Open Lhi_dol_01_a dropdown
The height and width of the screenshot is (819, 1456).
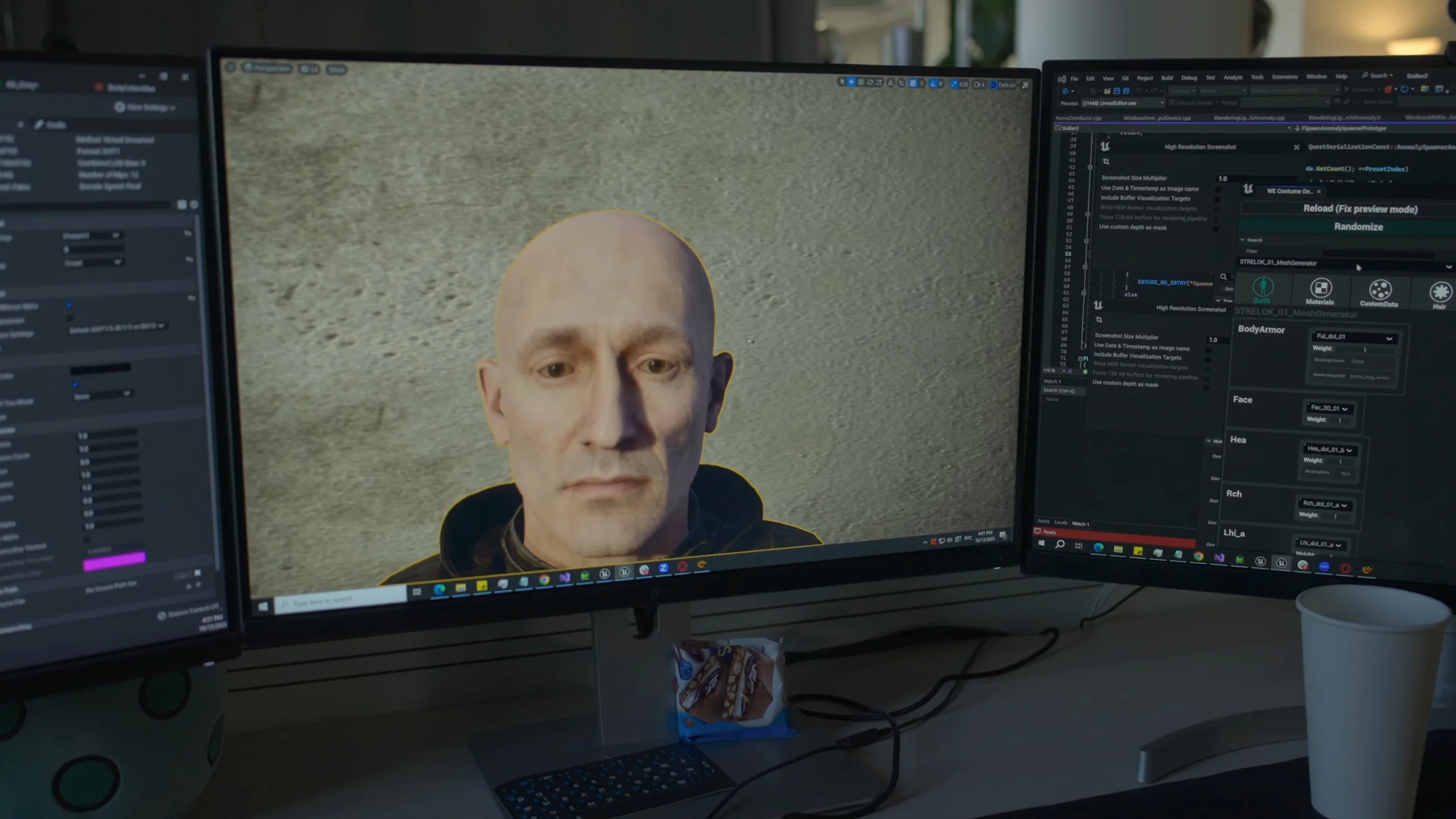point(1321,544)
